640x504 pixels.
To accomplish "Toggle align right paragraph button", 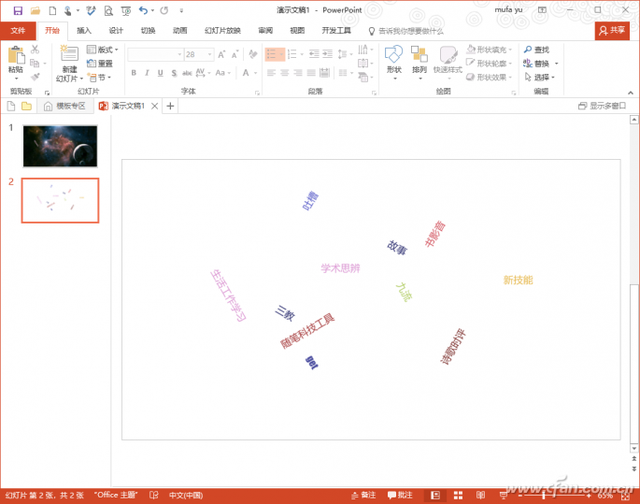I will coord(298,73).
